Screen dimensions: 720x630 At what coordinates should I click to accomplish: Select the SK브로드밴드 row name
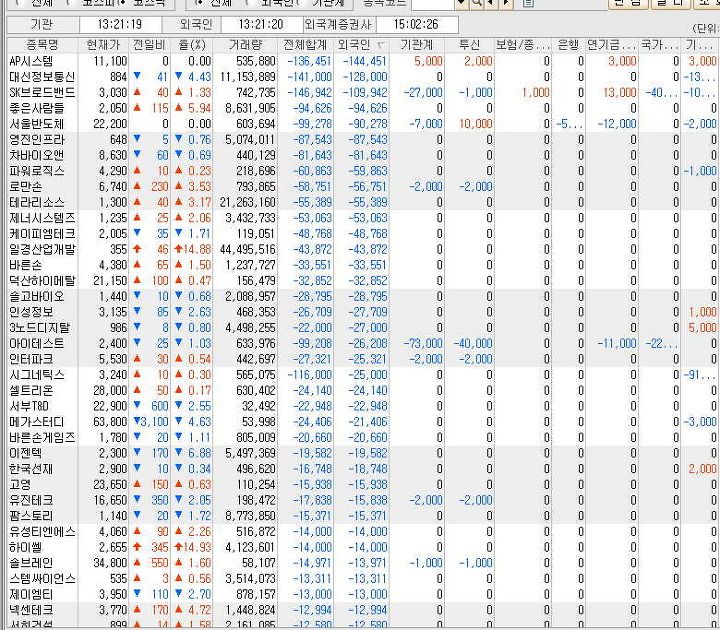pos(42,92)
